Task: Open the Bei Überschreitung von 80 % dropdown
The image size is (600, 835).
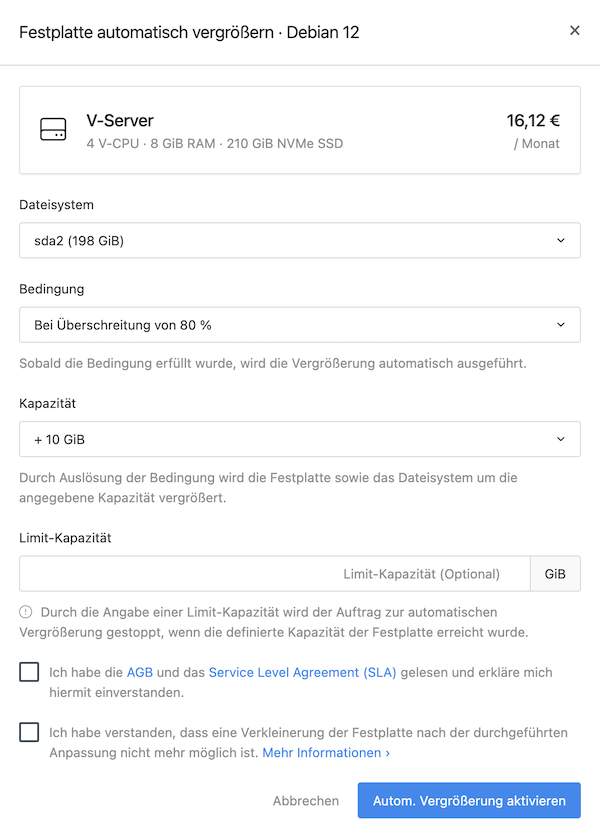Action: tap(300, 324)
